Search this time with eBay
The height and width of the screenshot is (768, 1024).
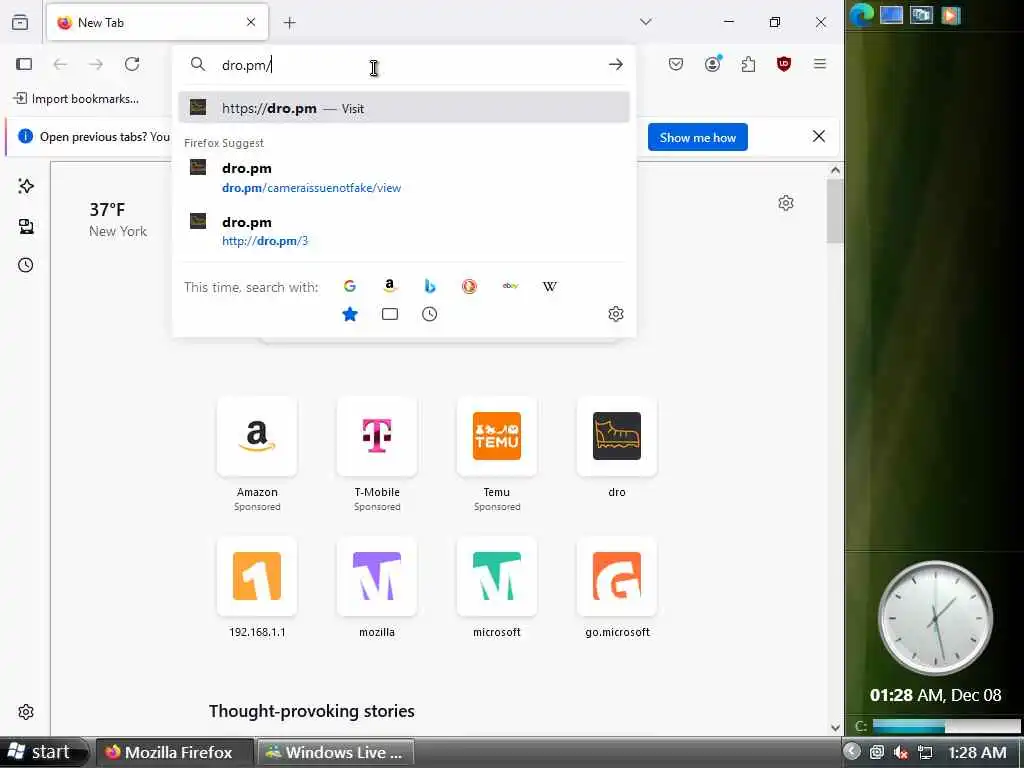coord(510,286)
